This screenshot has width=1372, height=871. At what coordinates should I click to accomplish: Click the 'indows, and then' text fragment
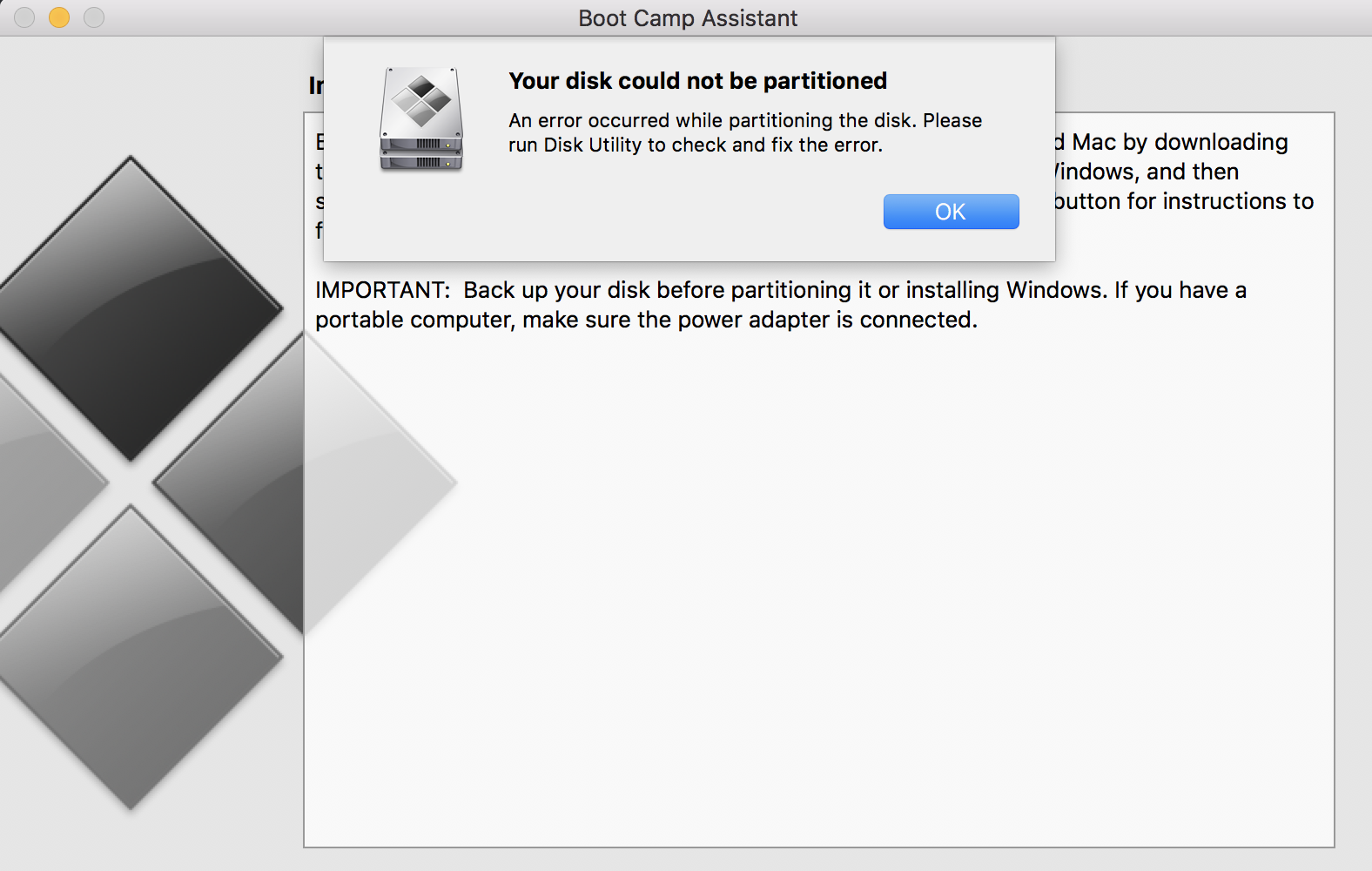coord(1147,172)
